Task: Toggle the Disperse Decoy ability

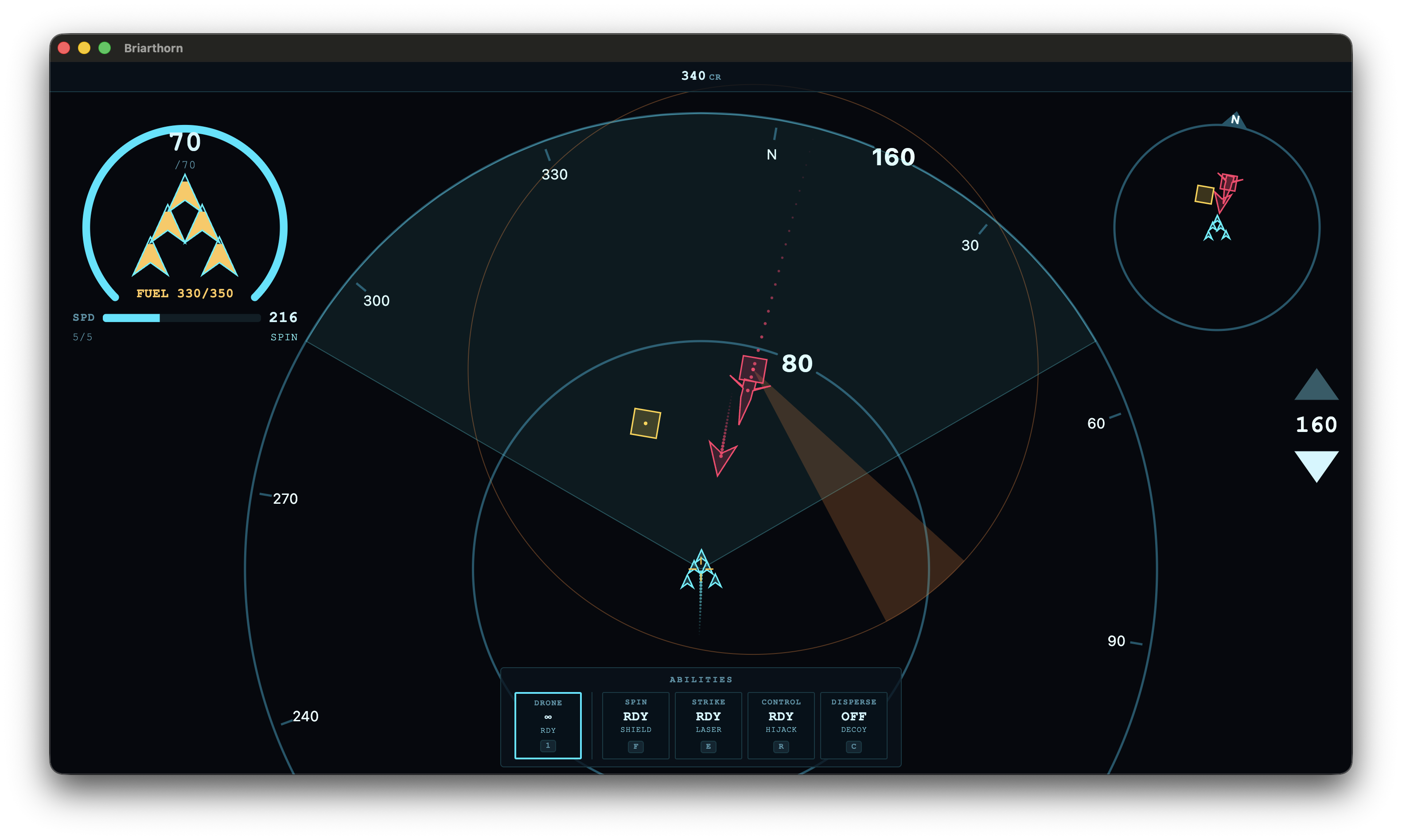Action: pyautogui.click(x=853, y=725)
